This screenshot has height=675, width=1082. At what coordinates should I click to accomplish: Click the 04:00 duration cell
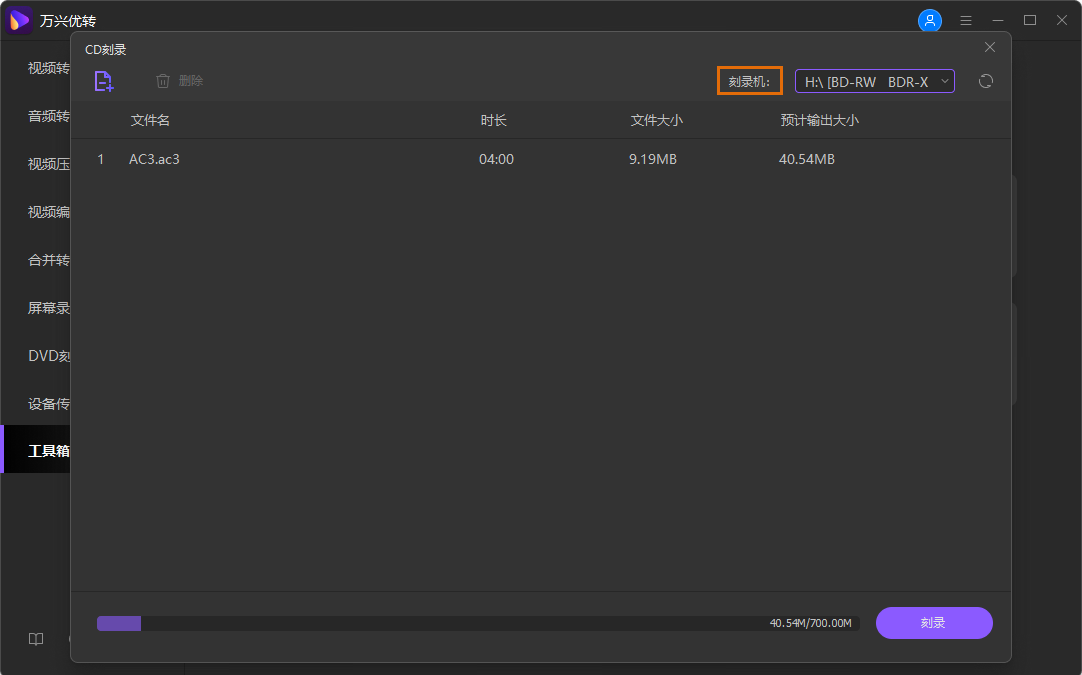click(x=496, y=159)
